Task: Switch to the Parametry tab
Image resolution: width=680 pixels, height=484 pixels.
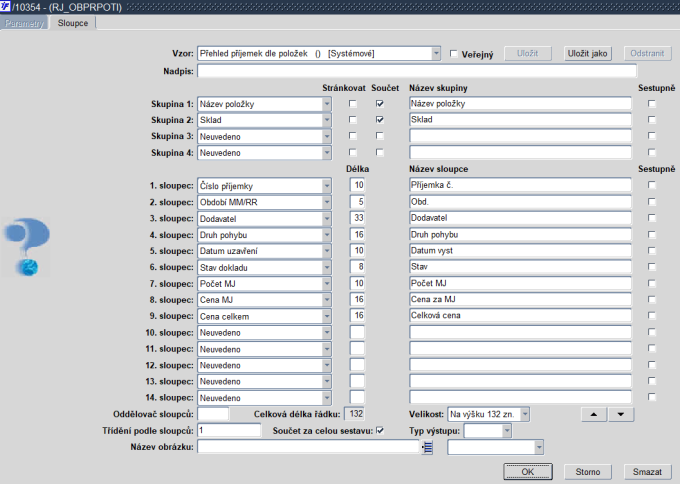Action: tap(24, 23)
